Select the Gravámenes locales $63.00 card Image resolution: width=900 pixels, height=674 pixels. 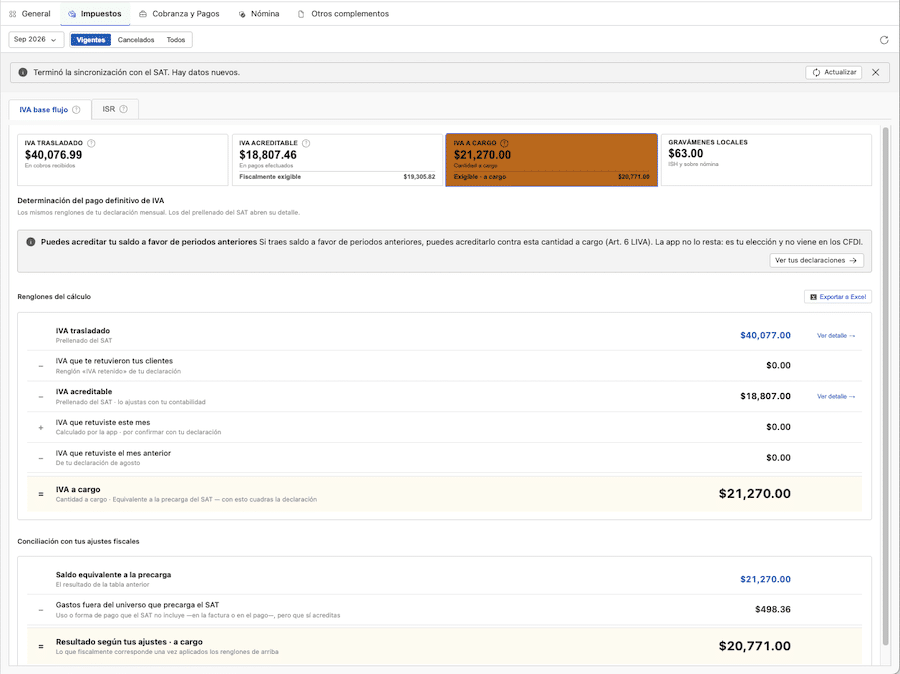click(x=766, y=160)
